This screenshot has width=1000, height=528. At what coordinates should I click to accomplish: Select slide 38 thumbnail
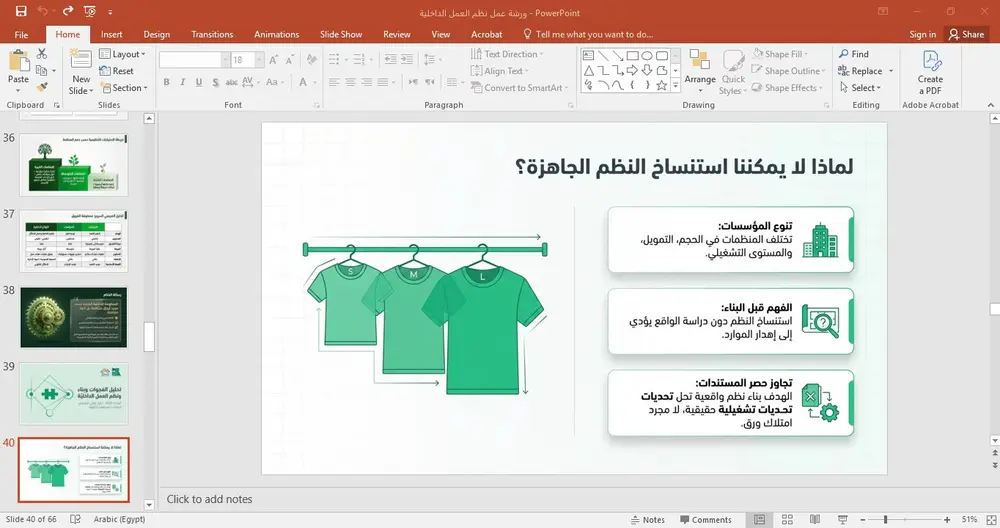pyautogui.click(x=73, y=317)
